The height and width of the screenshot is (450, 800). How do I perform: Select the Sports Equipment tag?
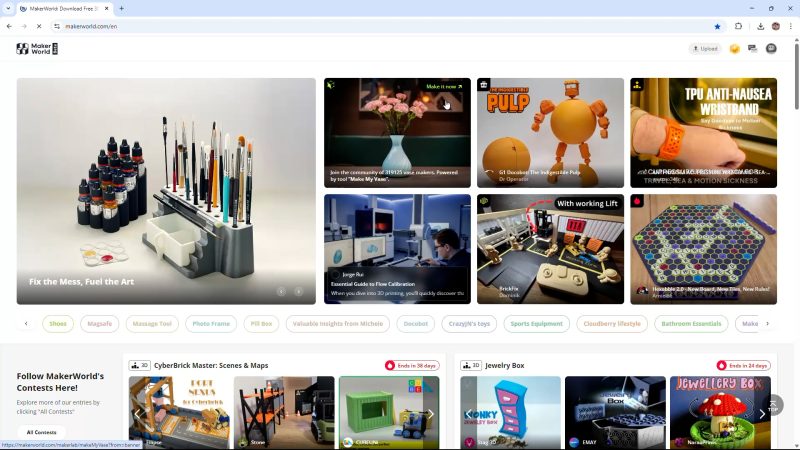[x=536, y=323]
